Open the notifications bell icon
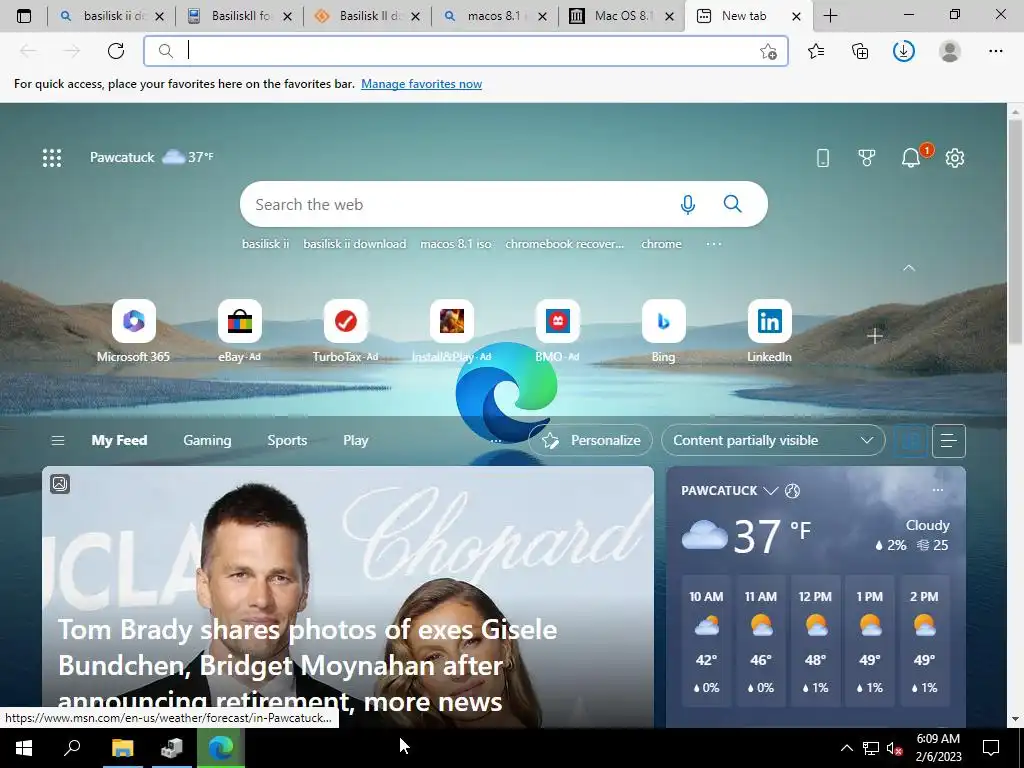Image resolution: width=1024 pixels, height=768 pixels. 911,157
